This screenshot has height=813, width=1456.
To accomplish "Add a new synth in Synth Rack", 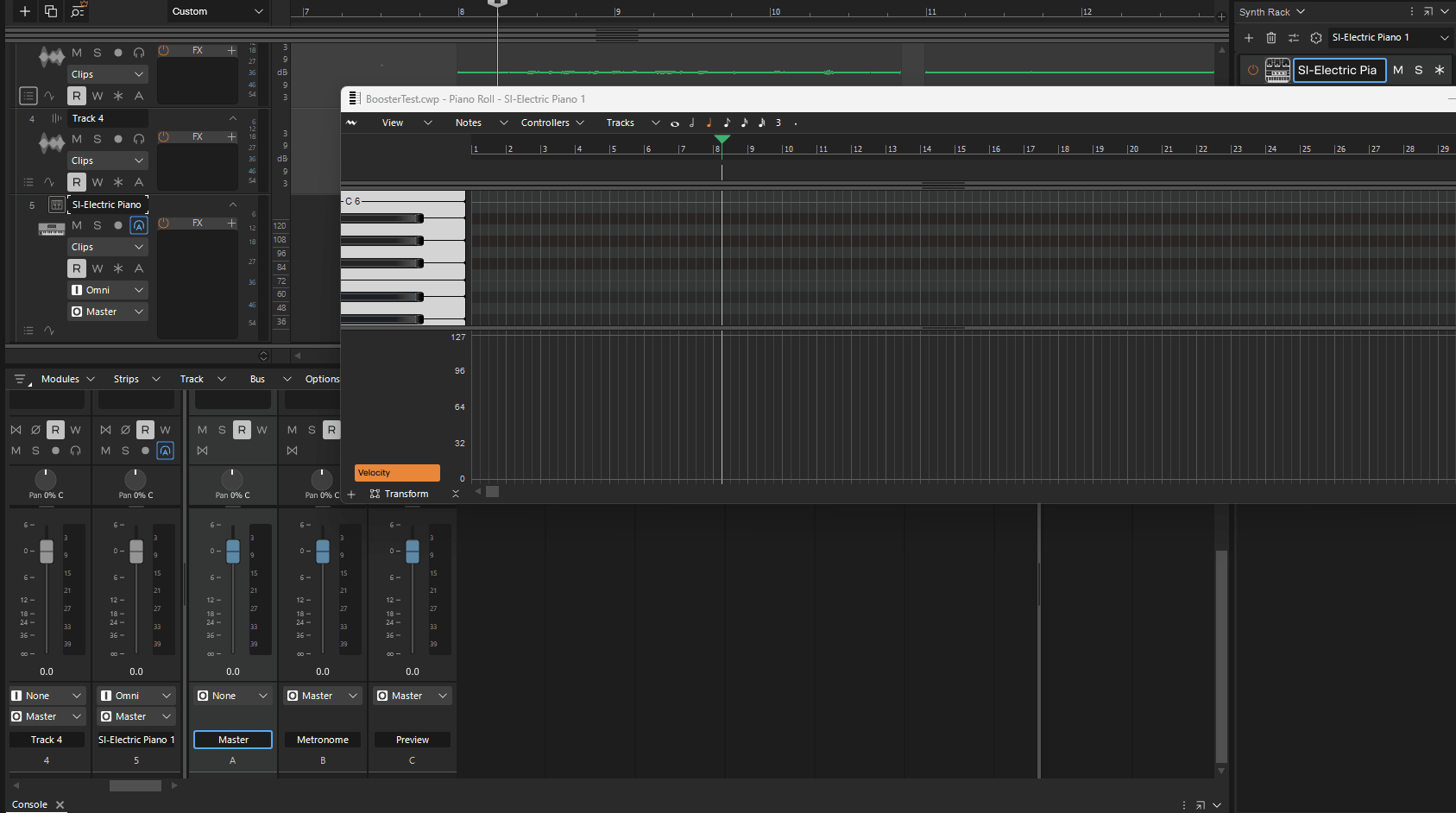I will 1248,38.
